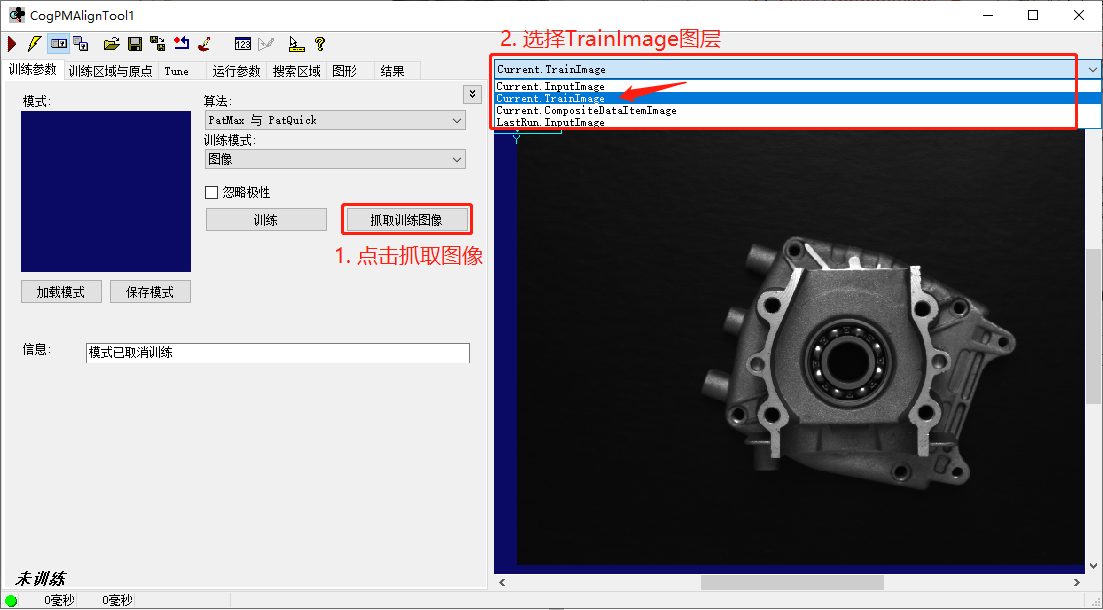
Task: Click the lightning run tool icon
Action: click(x=33, y=43)
